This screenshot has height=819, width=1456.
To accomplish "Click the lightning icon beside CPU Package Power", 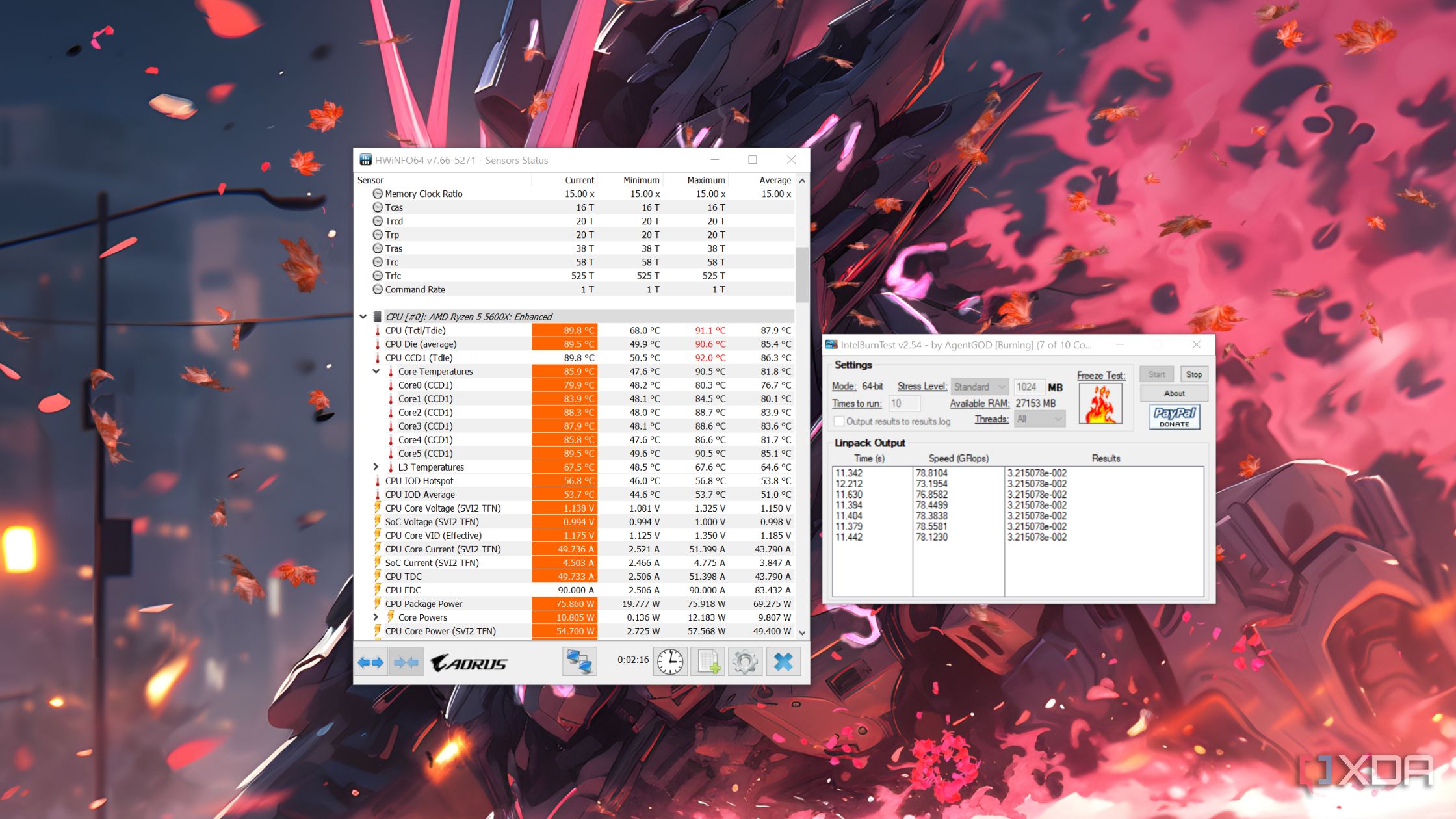I will point(377,603).
